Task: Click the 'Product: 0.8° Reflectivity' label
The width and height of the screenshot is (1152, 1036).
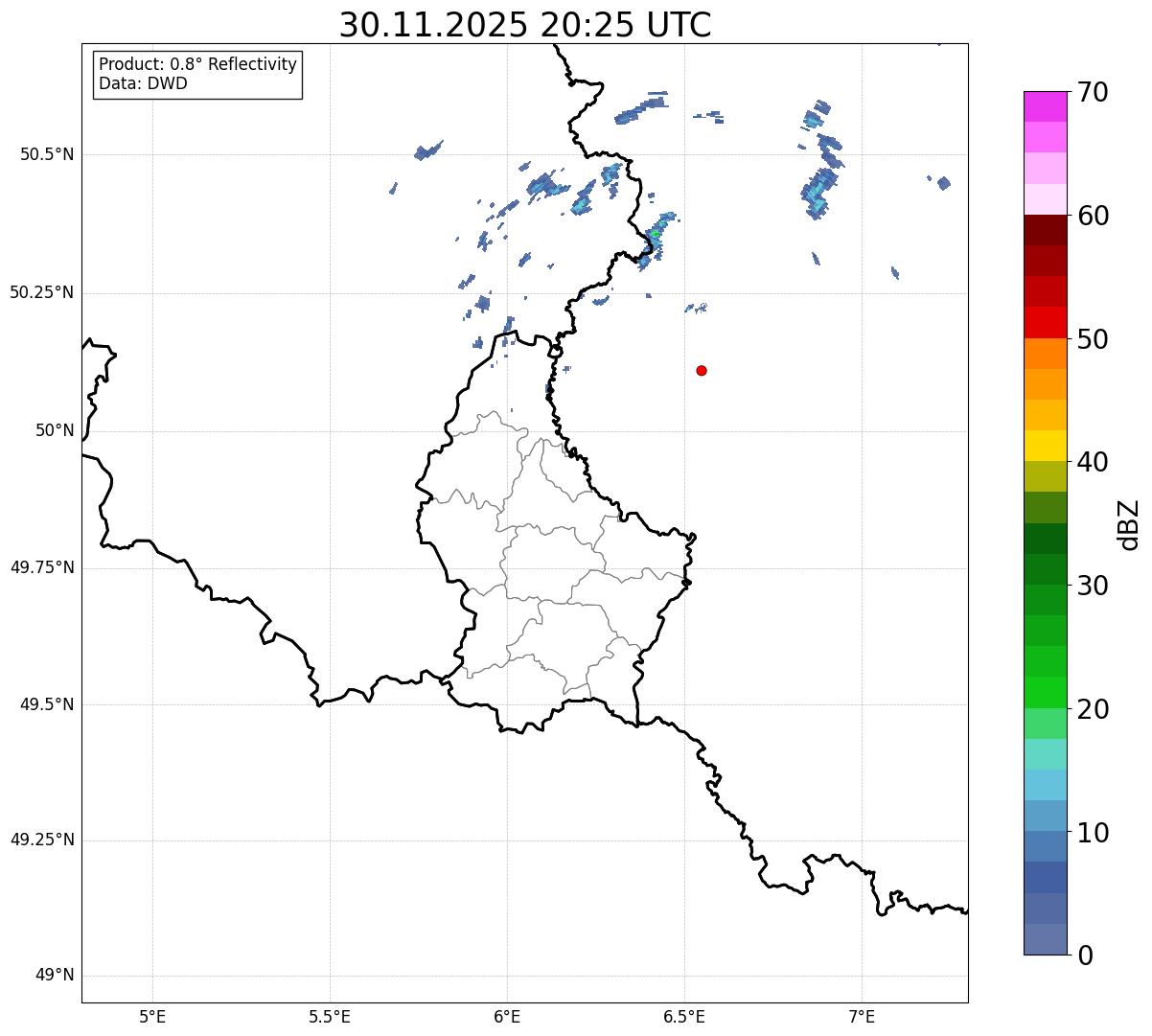Action: (x=198, y=64)
